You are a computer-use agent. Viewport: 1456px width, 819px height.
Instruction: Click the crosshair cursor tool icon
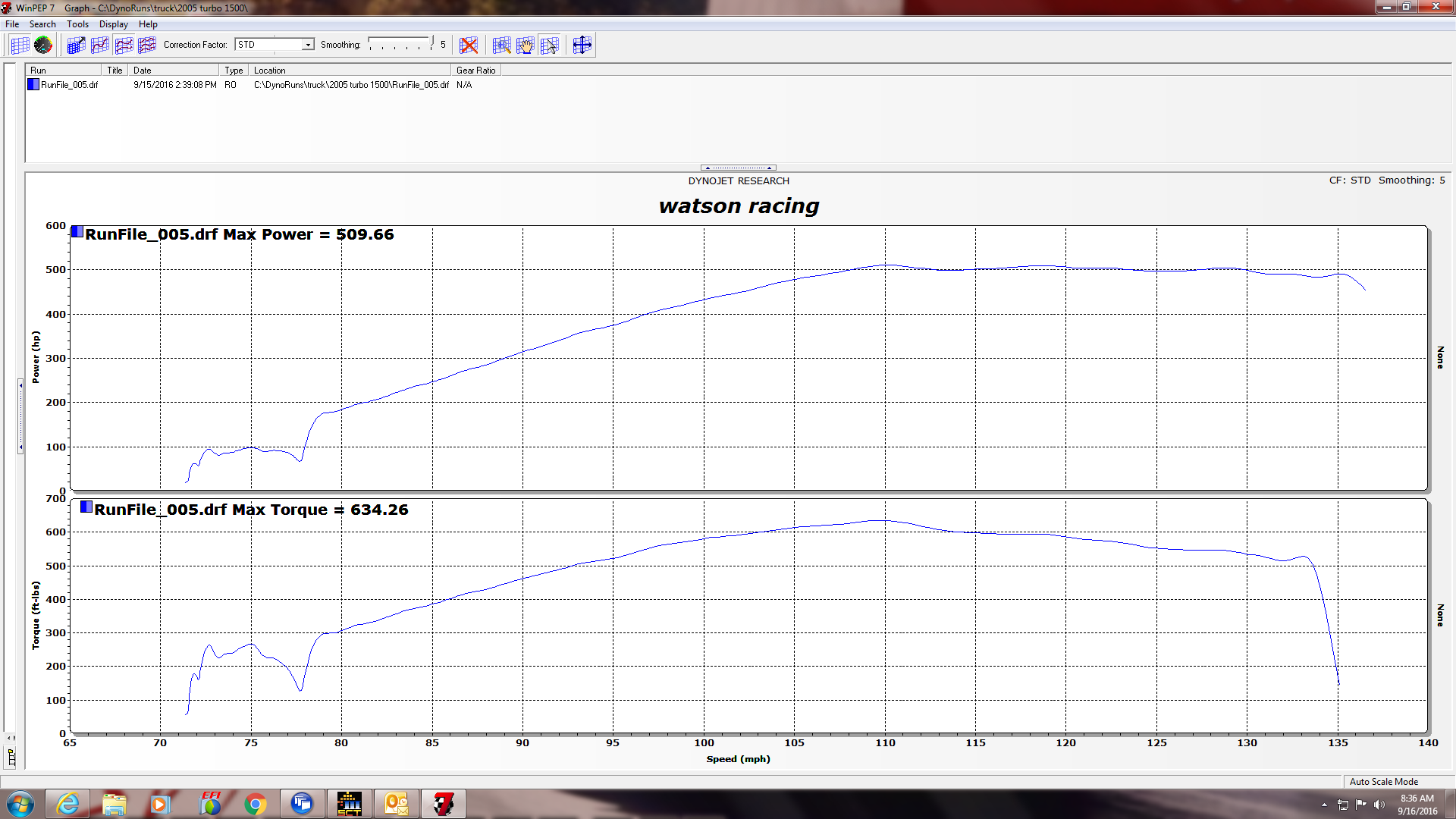582,45
